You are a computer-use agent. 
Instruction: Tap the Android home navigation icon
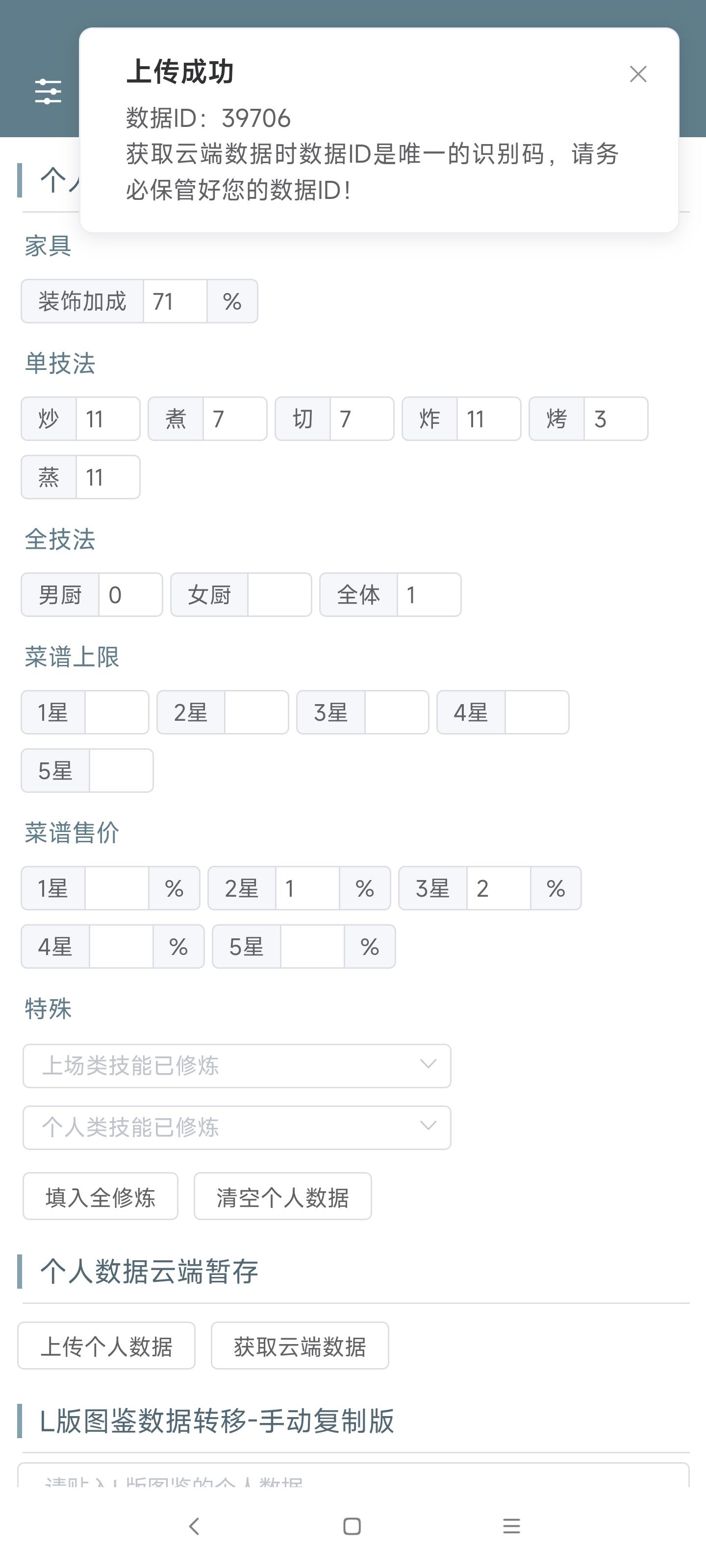(352, 1525)
